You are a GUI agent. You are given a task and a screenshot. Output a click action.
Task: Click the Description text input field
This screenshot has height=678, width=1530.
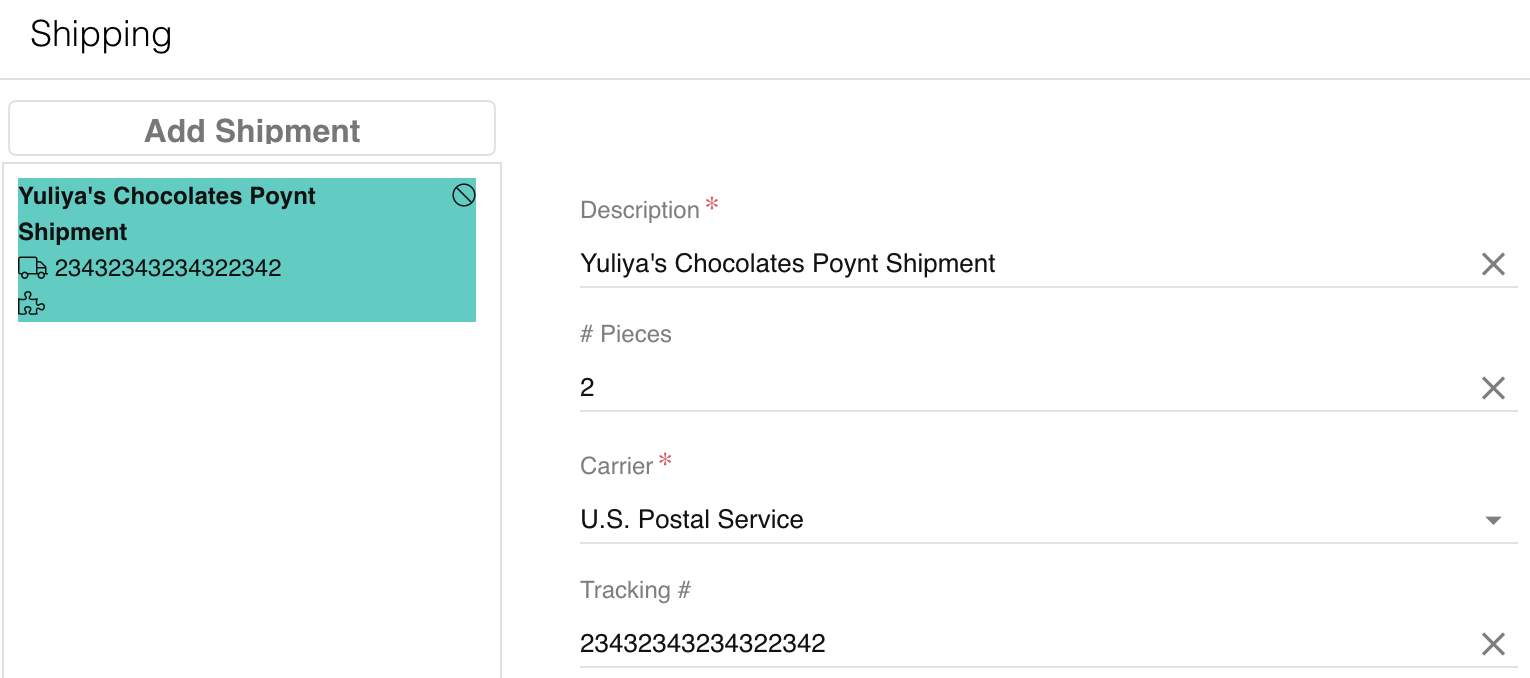tap(1025, 264)
